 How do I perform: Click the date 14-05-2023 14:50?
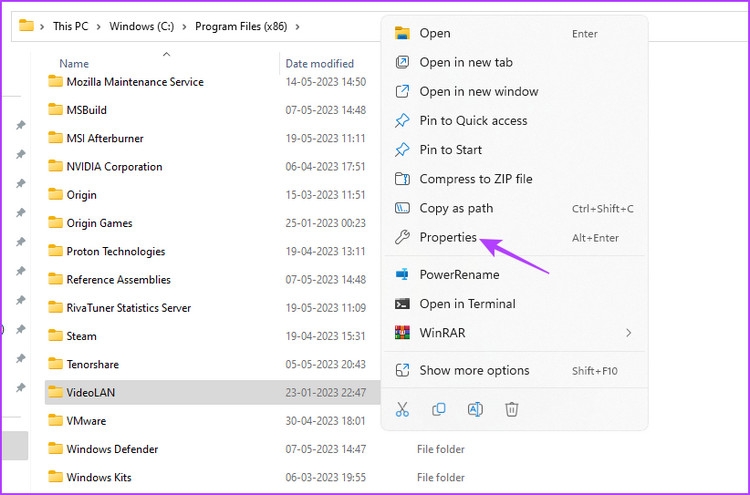[325, 82]
